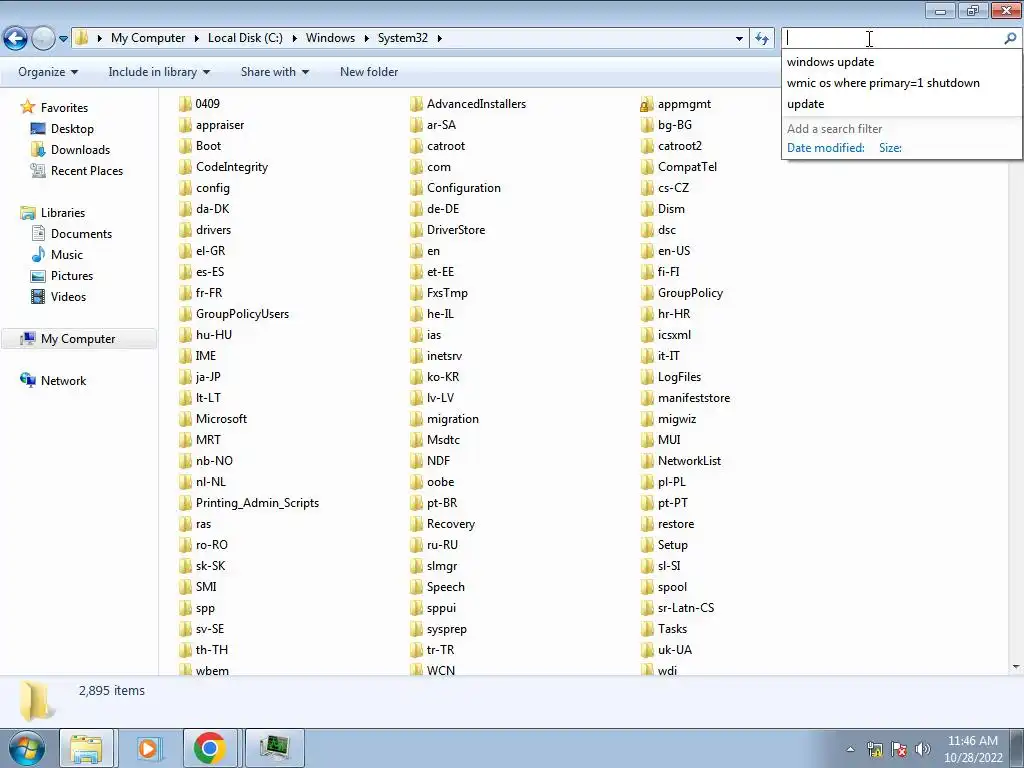This screenshot has width=1024, height=768.
Task: Click the search magnifier icon
Action: coord(1010,39)
